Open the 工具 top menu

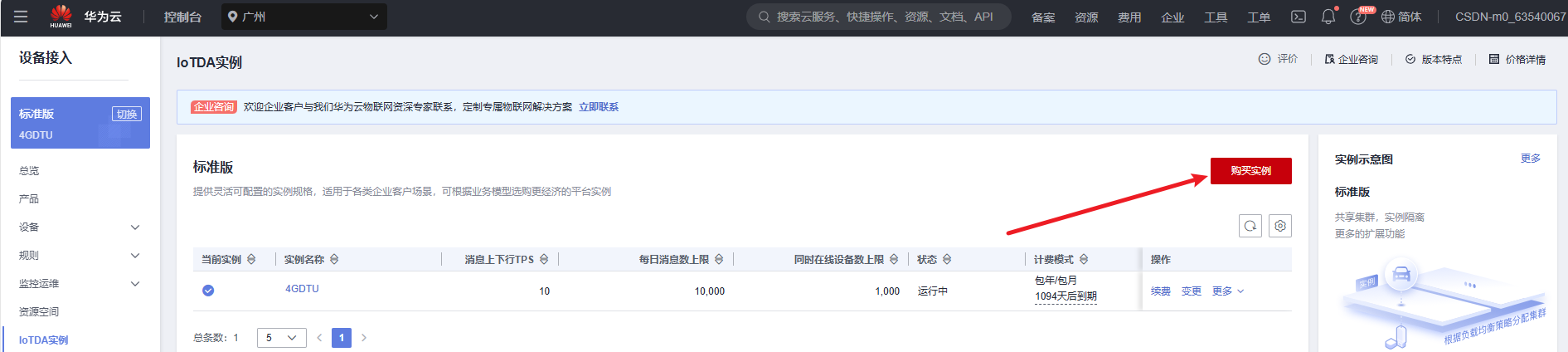1216,17
